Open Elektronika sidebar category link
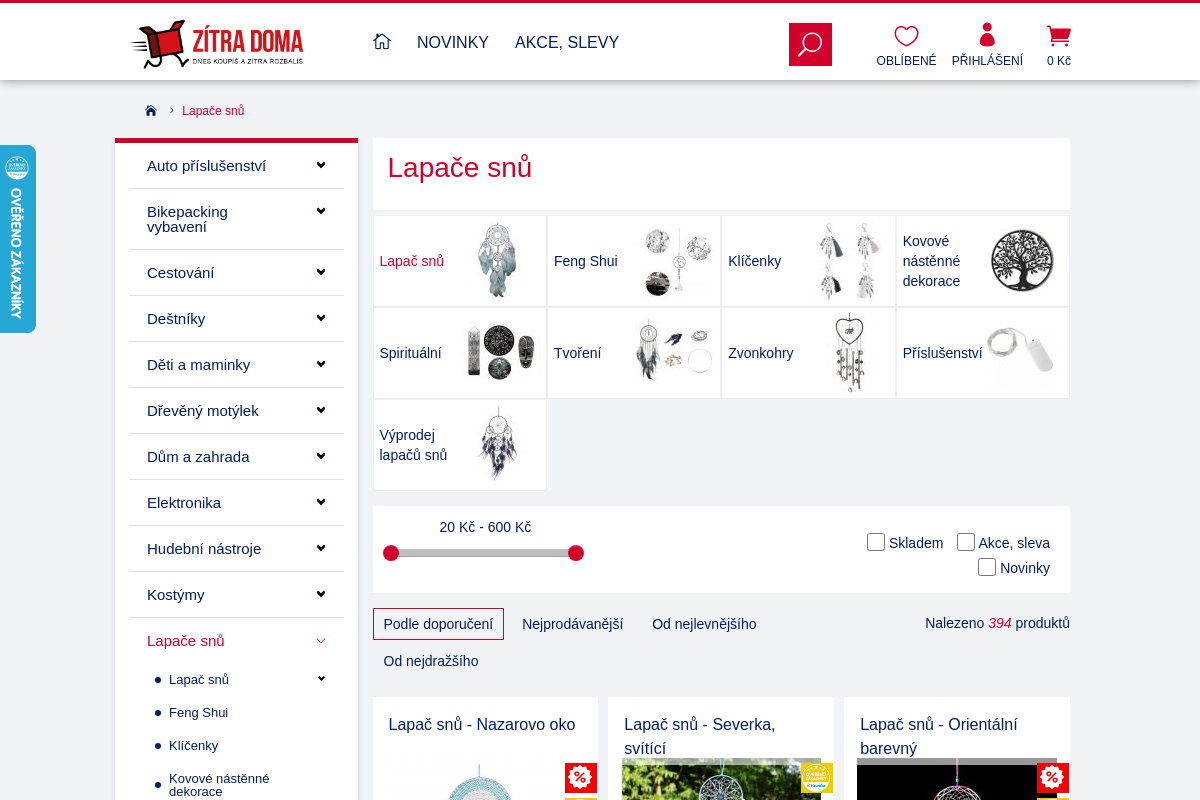The height and width of the screenshot is (800, 1200). [184, 502]
